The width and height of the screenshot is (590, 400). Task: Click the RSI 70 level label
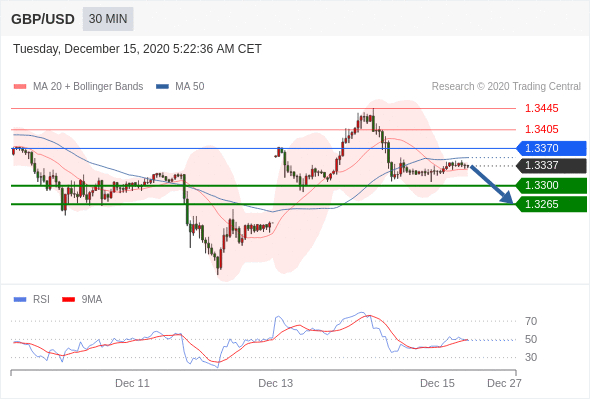pos(531,321)
